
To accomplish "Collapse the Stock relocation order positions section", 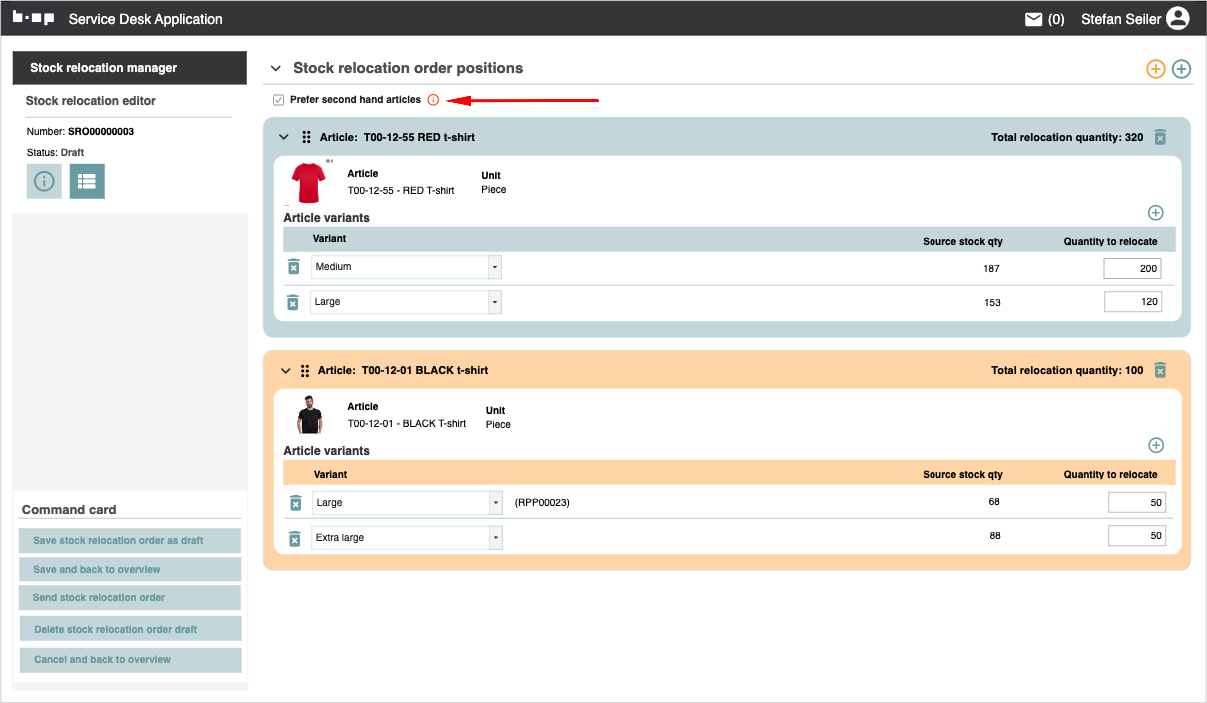I will pyautogui.click(x=276, y=69).
